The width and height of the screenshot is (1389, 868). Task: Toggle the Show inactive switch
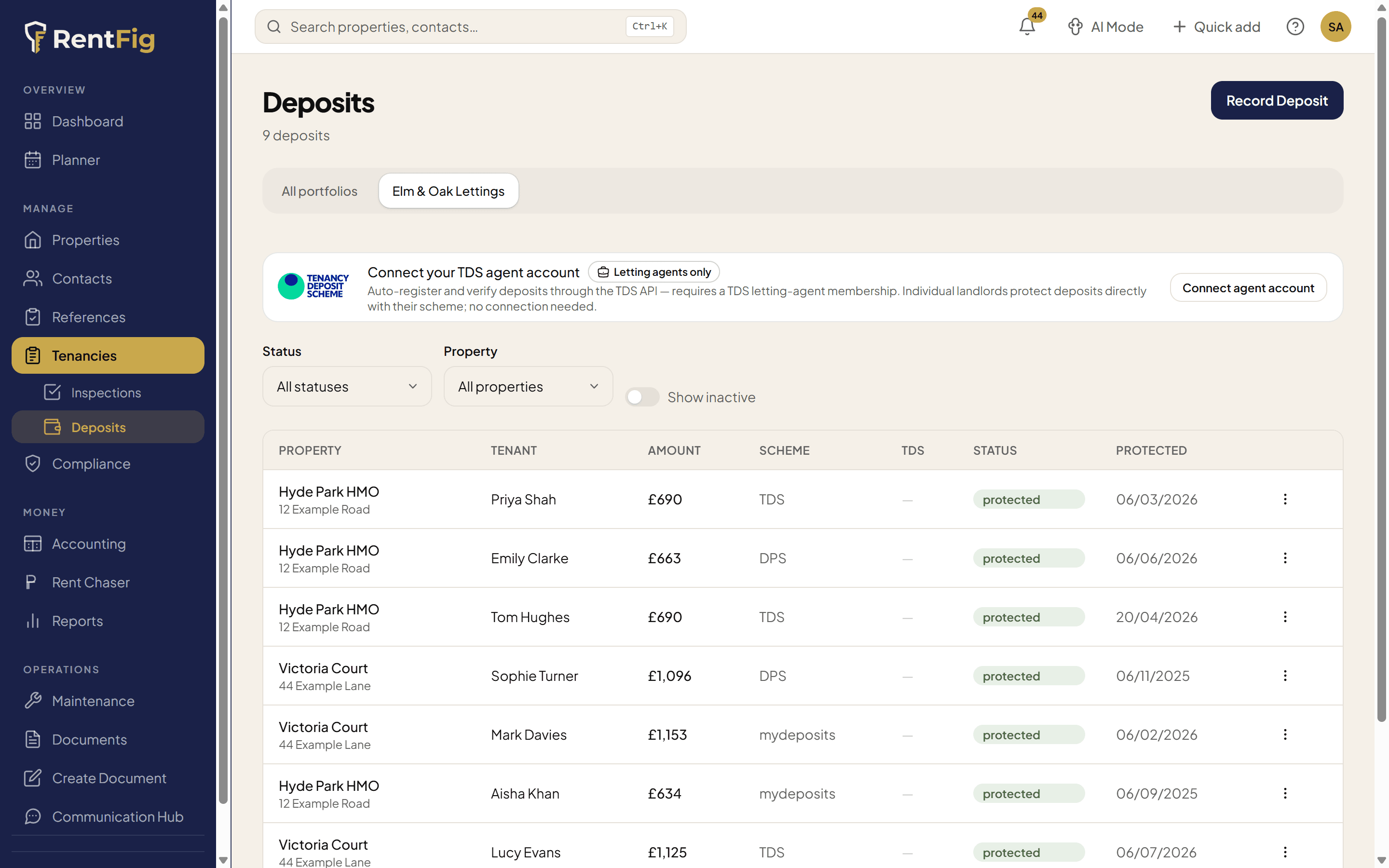[x=642, y=397]
